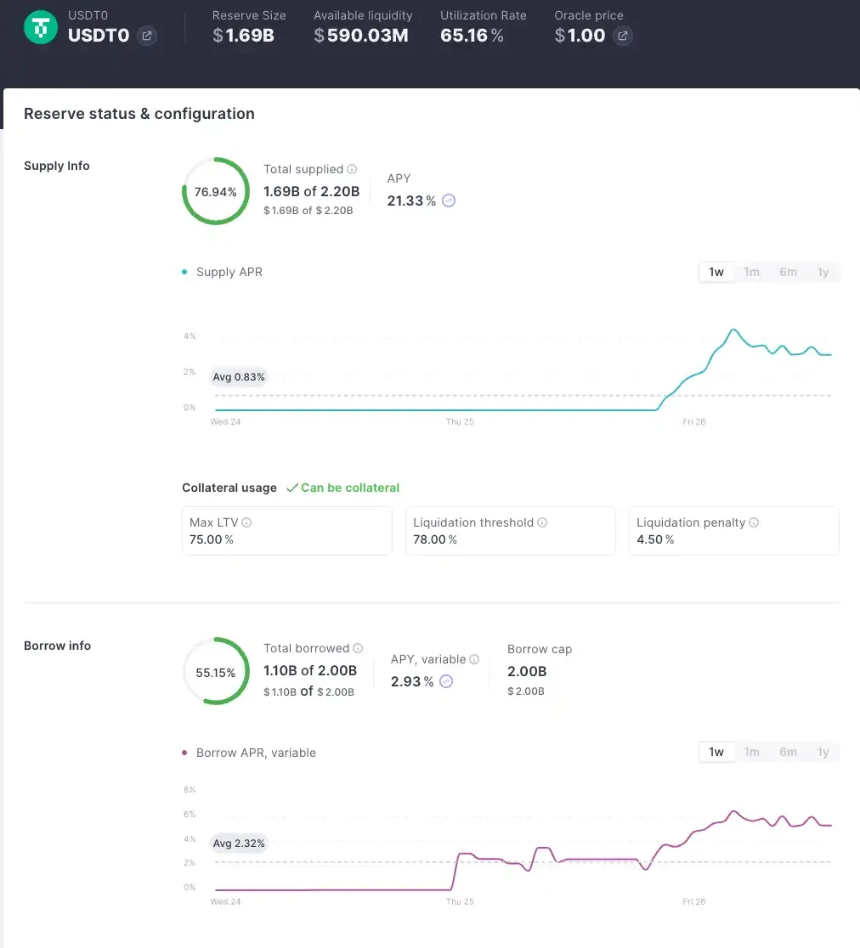Select 6m range on Supply APR chart

[788, 272]
